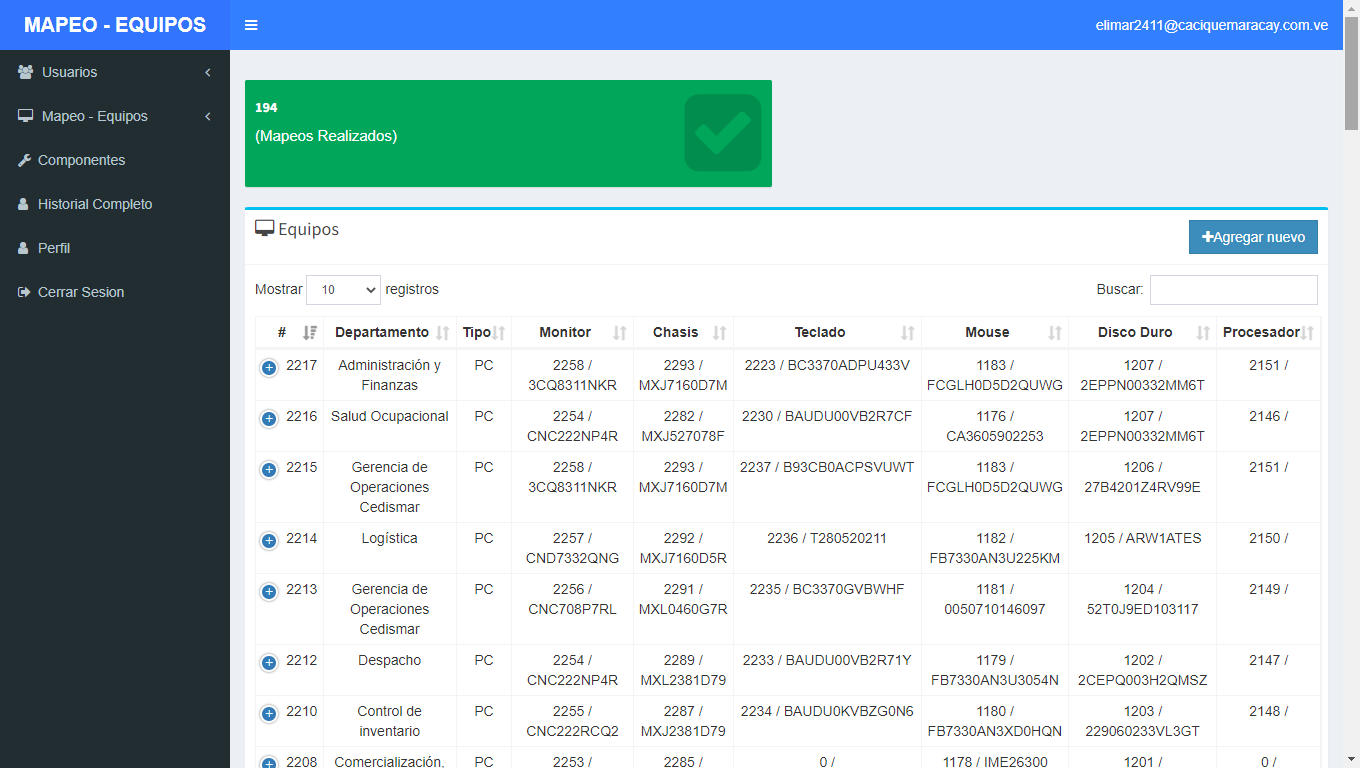
Task: Focus the Buscar search field
Action: 1234,290
